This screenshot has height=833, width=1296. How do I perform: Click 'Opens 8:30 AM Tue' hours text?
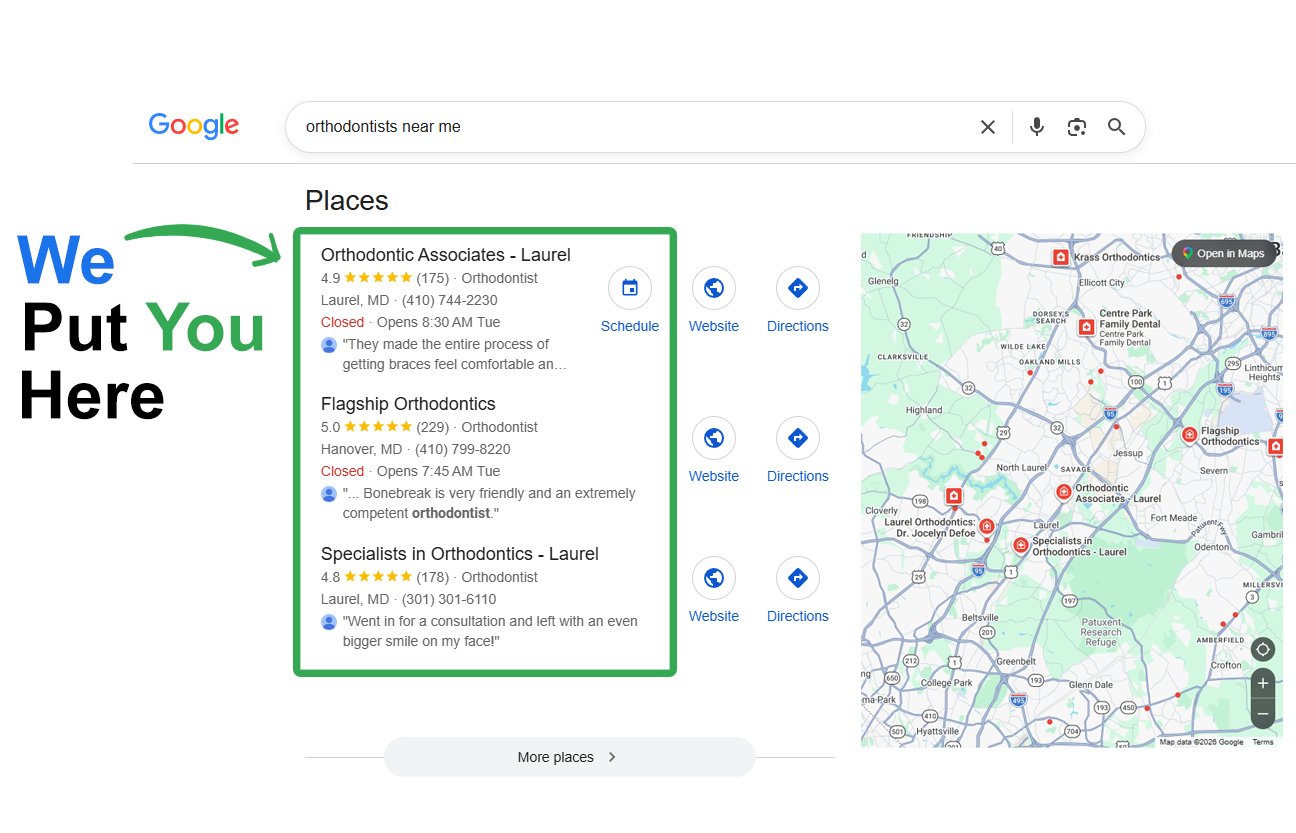pyautogui.click(x=438, y=322)
